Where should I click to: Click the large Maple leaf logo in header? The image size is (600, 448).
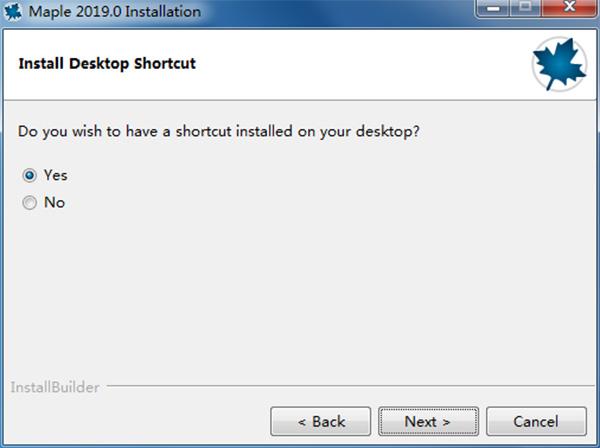tap(559, 64)
